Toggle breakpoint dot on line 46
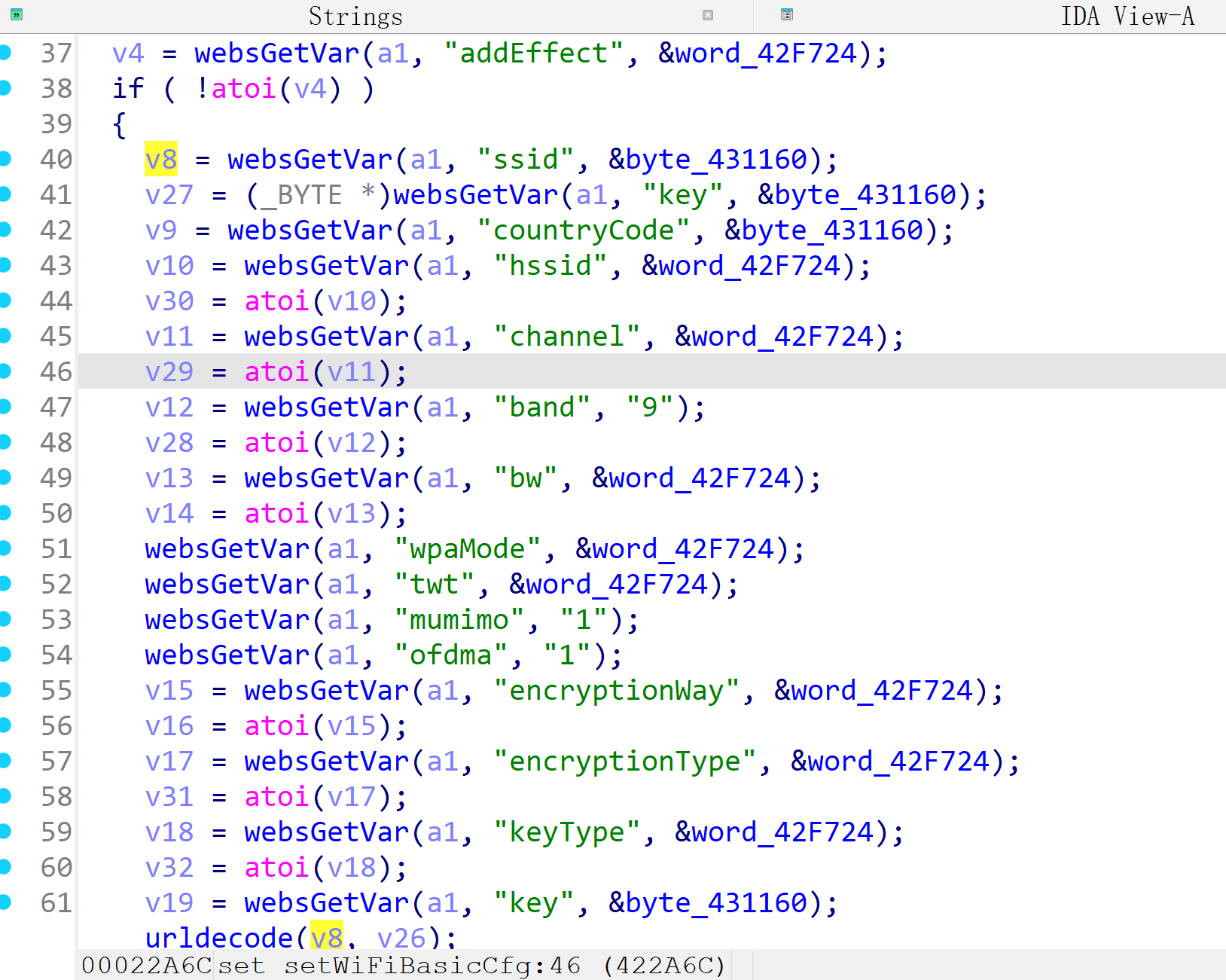This screenshot has height=980, width=1226. pyautogui.click(x=5, y=371)
